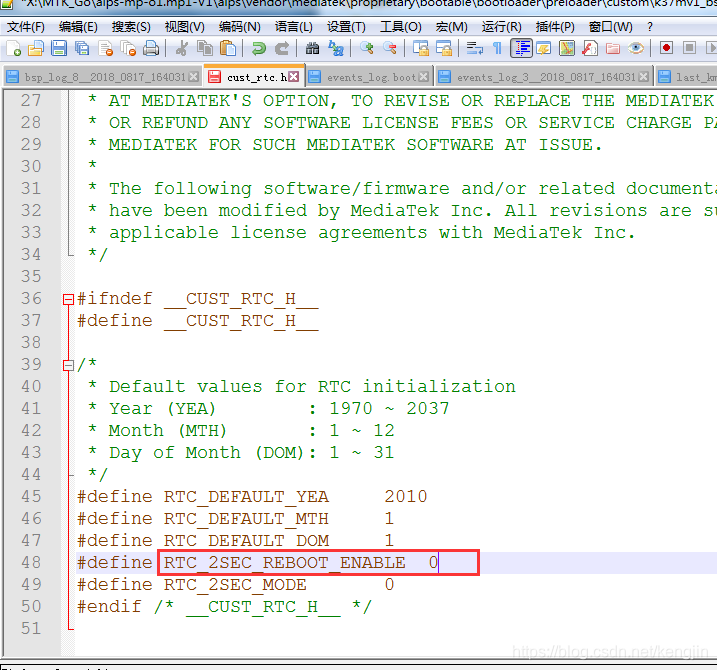Save all files with the Save All icon

pos(82,48)
